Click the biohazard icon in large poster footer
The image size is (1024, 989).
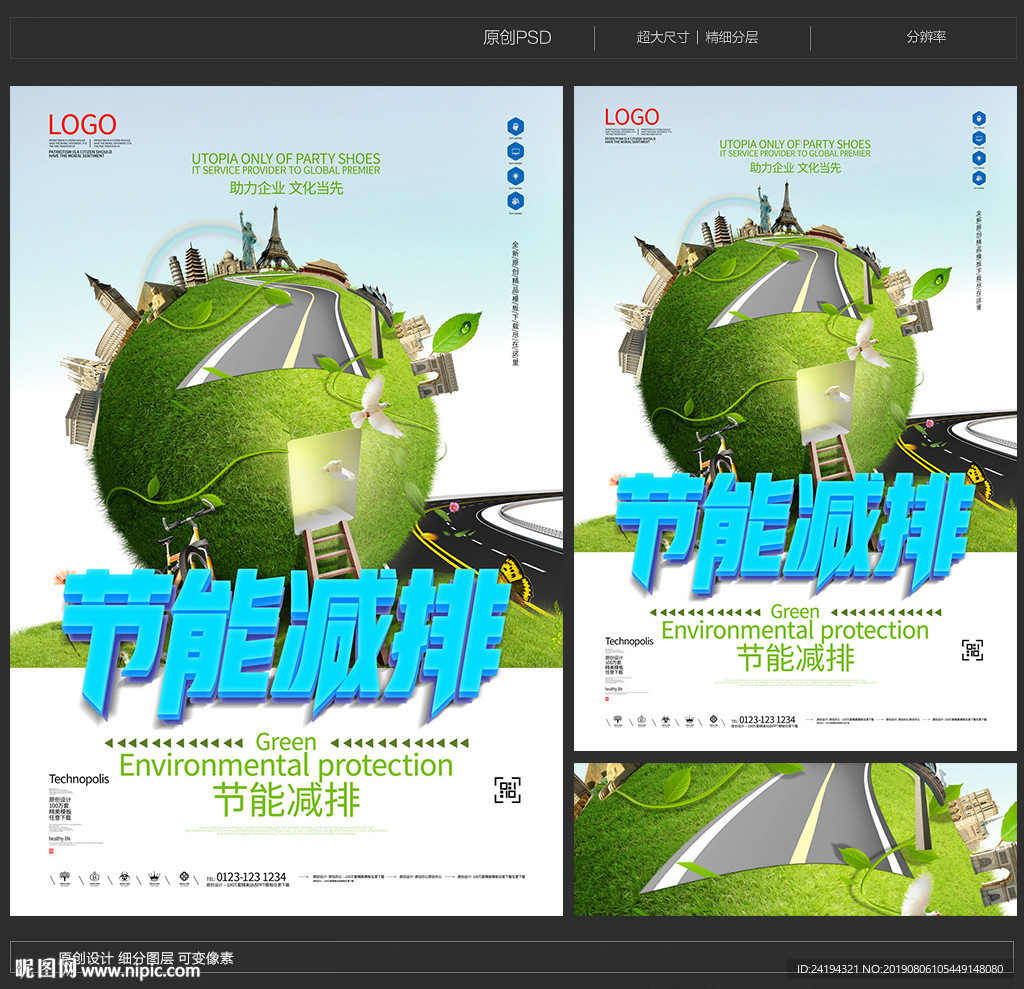coord(124,877)
